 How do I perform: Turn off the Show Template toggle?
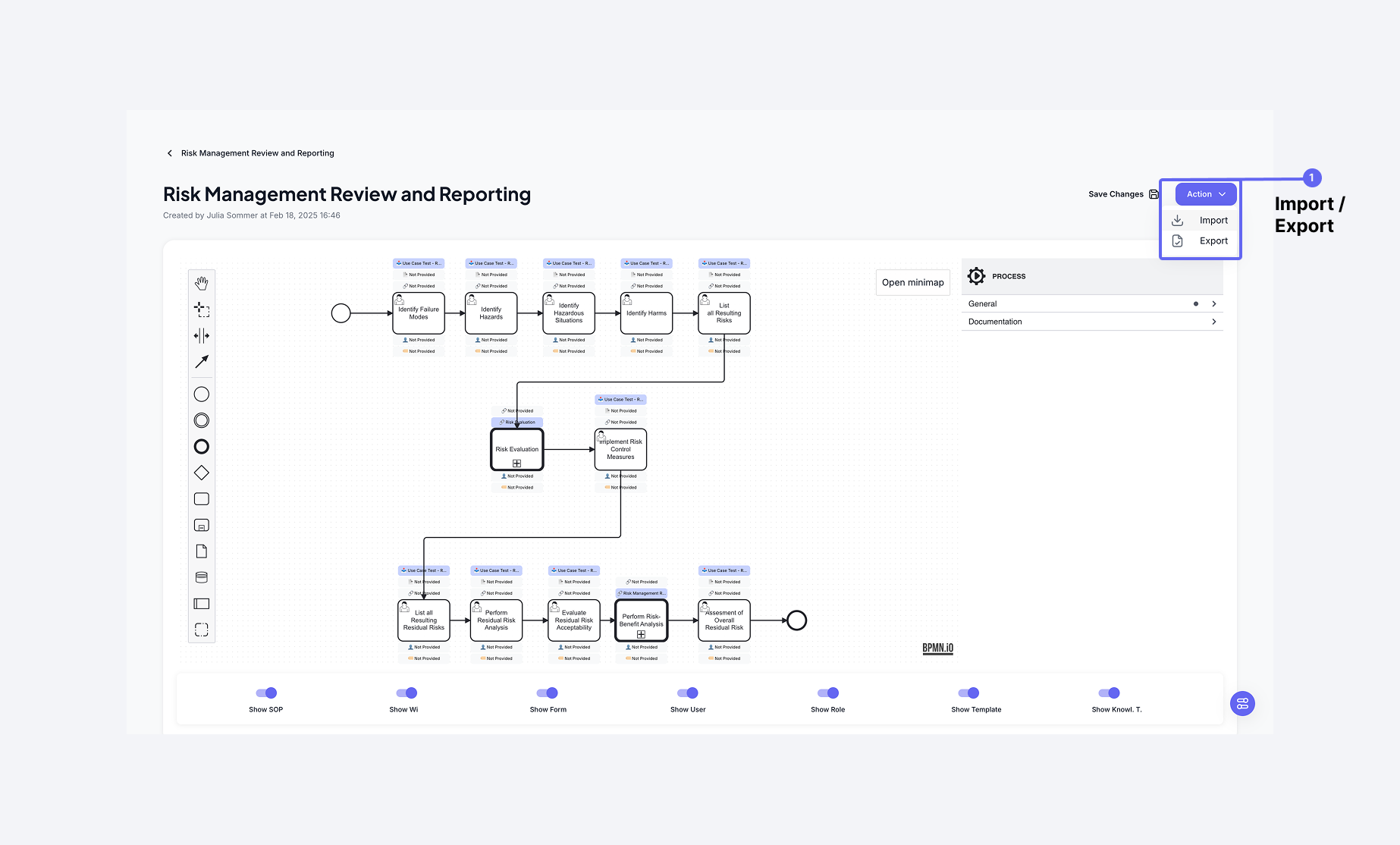(968, 693)
